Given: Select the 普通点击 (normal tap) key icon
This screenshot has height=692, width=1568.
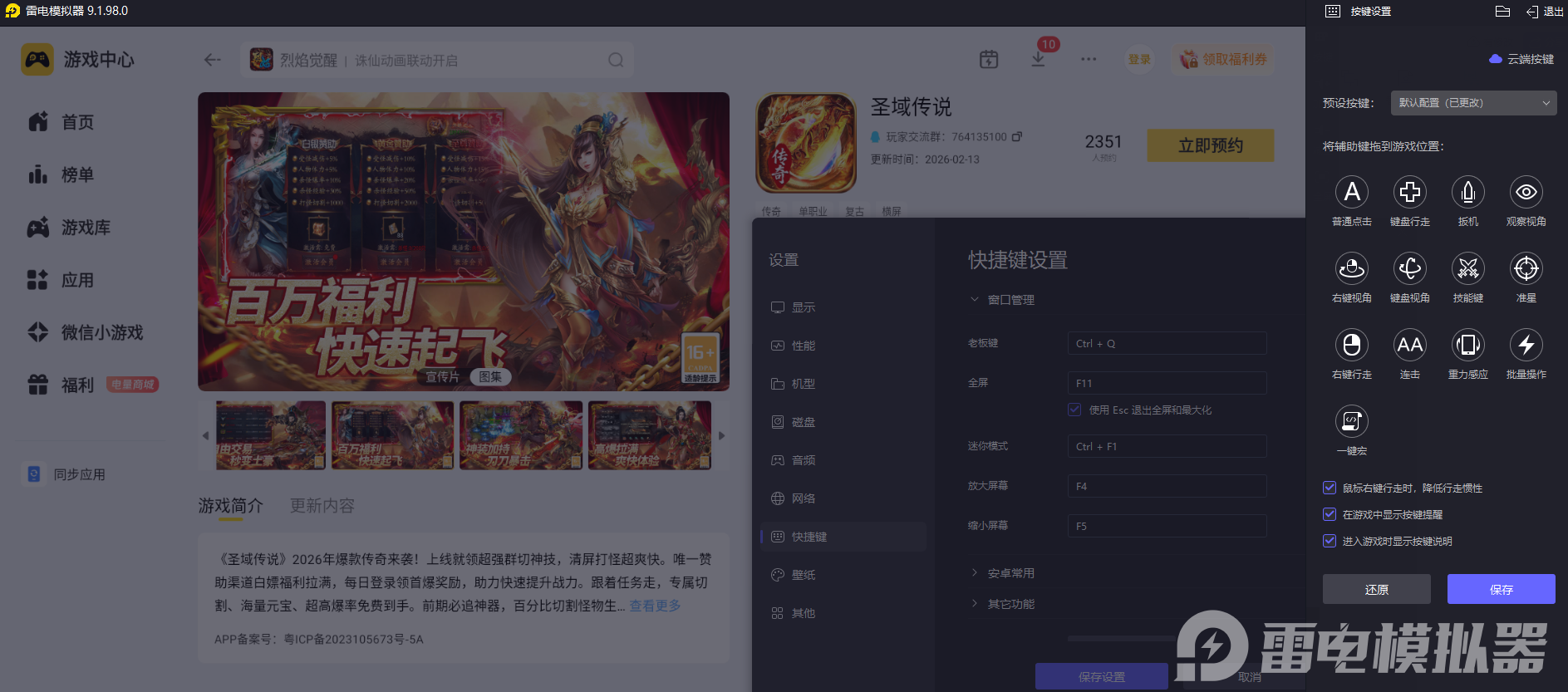Looking at the screenshot, I should click(x=1352, y=192).
